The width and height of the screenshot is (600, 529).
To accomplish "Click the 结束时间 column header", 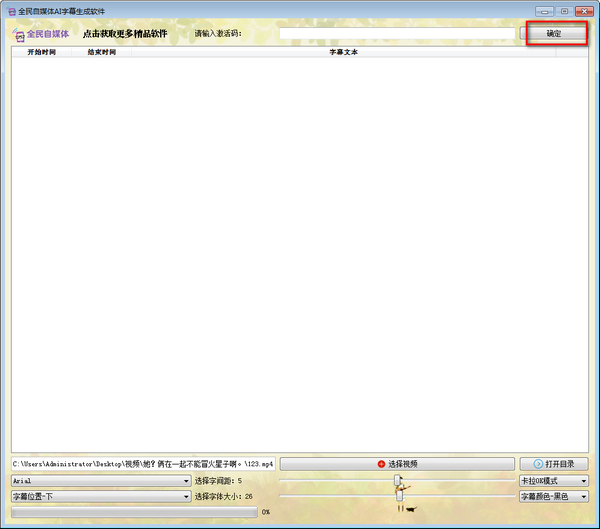I will 101,52.
